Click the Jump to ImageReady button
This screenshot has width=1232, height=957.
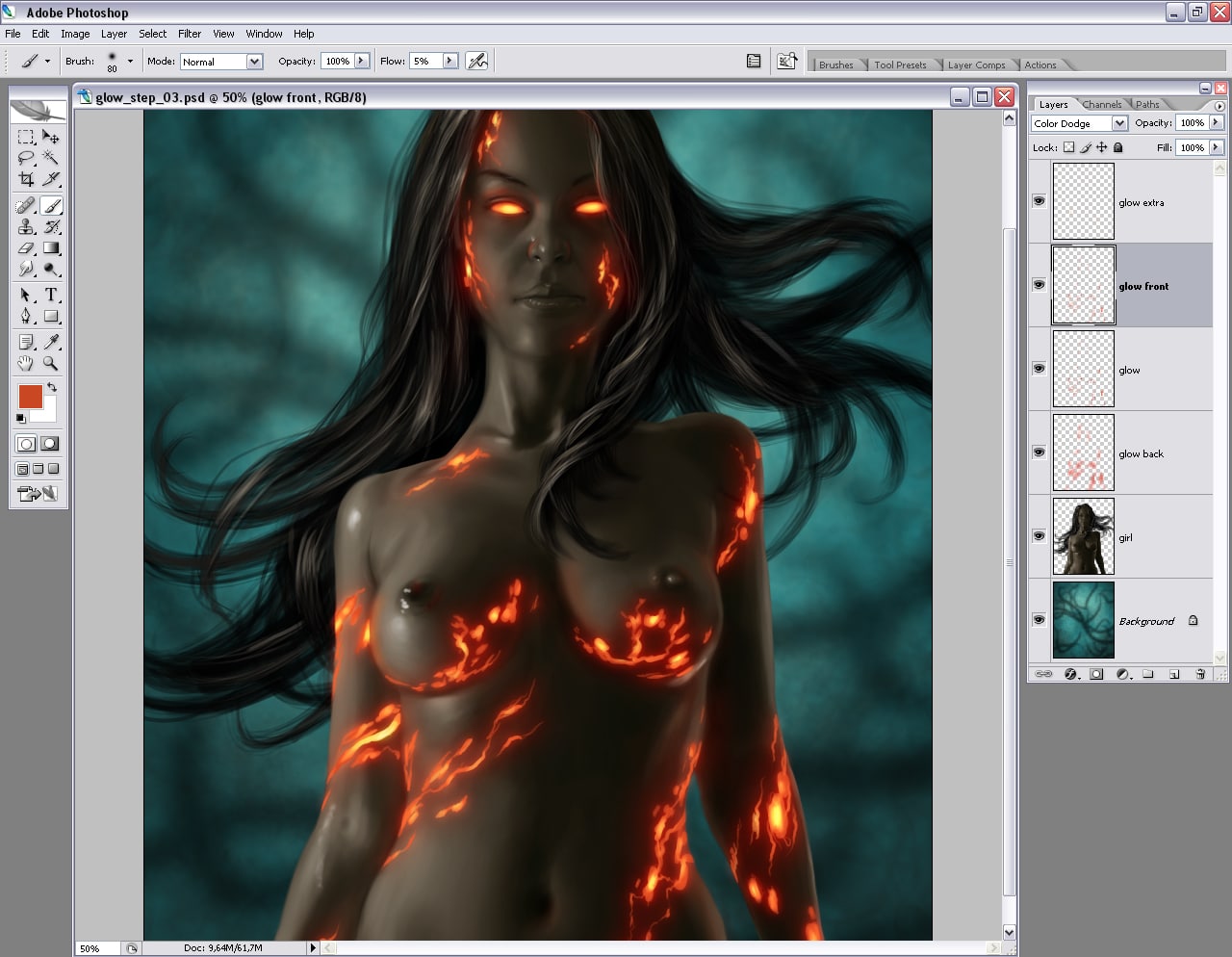[x=38, y=494]
